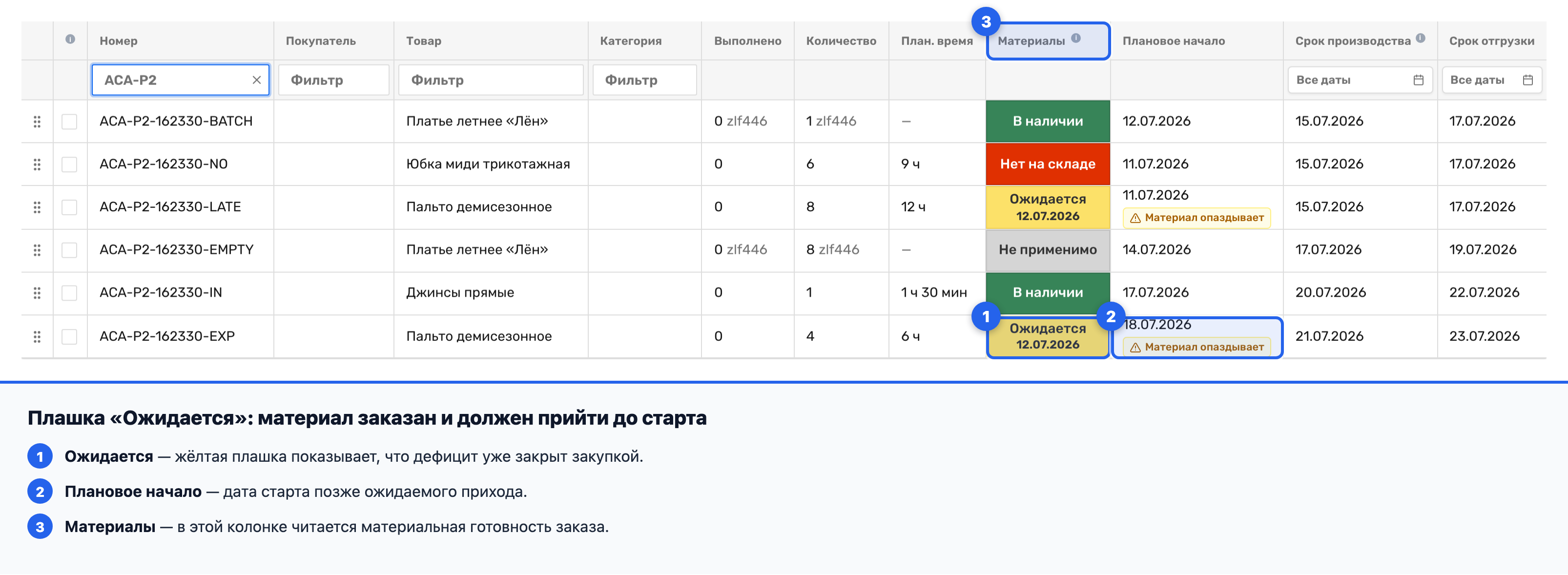The height and width of the screenshot is (575, 1568).
Task: Sort by the Выполнено column header
Action: pos(747,41)
